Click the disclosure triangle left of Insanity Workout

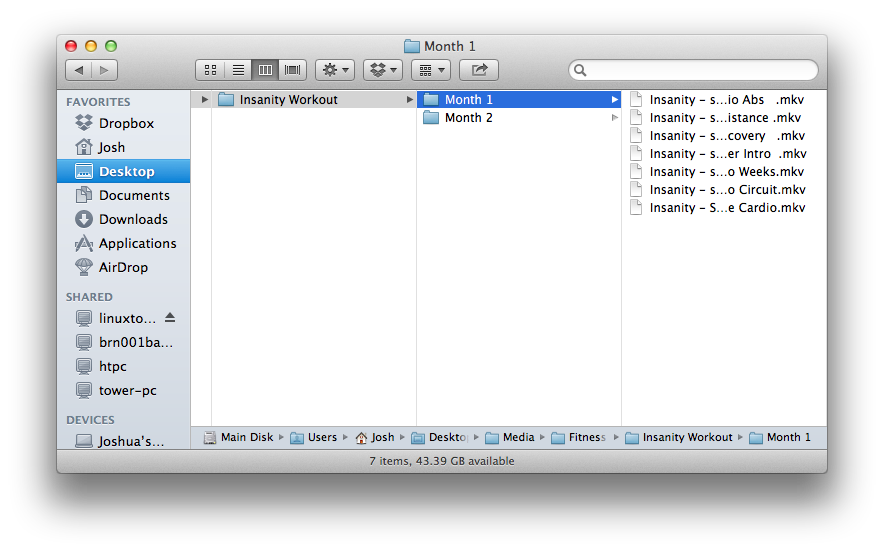click(x=205, y=100)
